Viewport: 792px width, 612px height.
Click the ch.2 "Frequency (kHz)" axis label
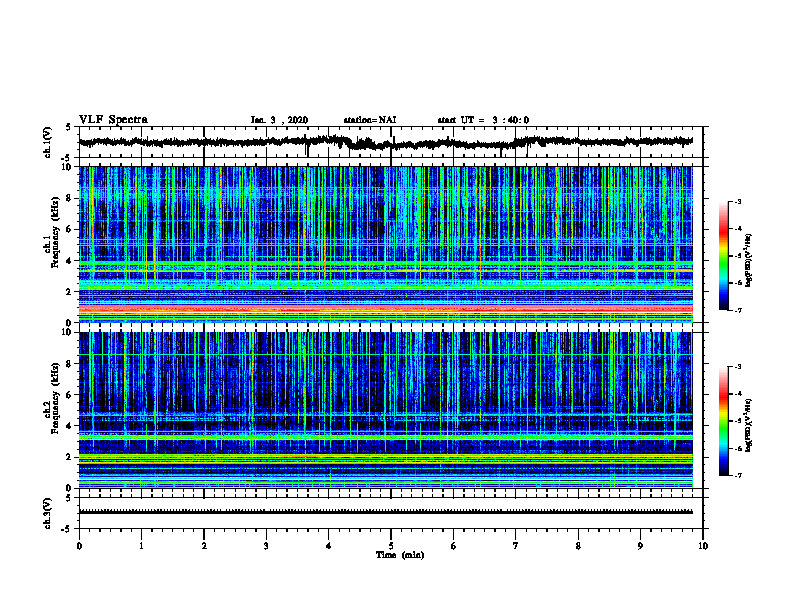[x=55, y=398]
